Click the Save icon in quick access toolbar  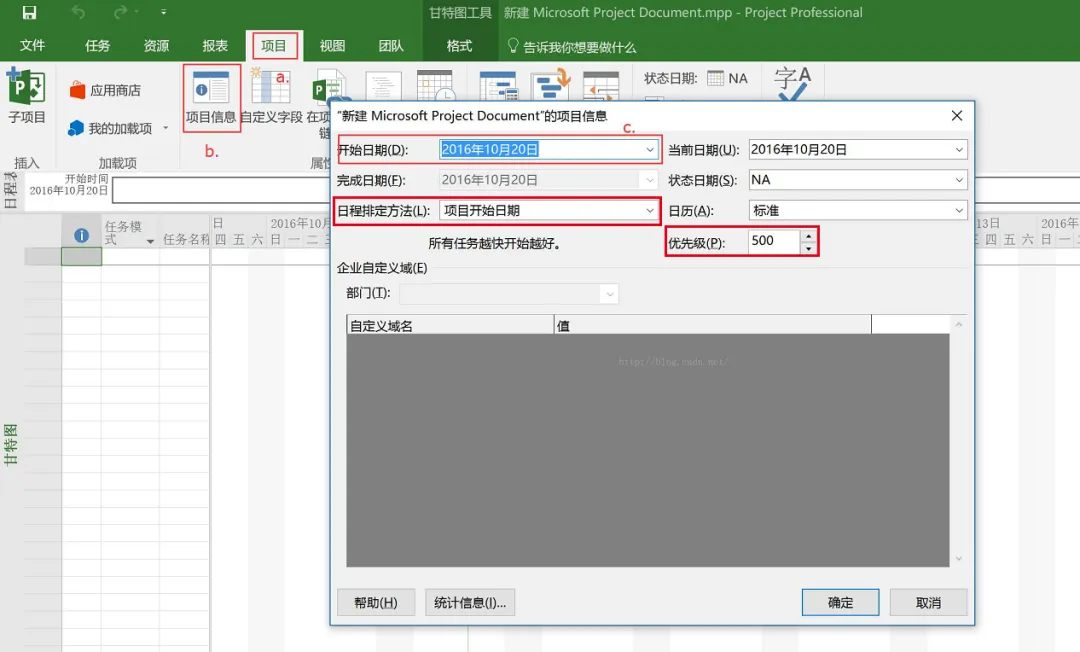29,12
